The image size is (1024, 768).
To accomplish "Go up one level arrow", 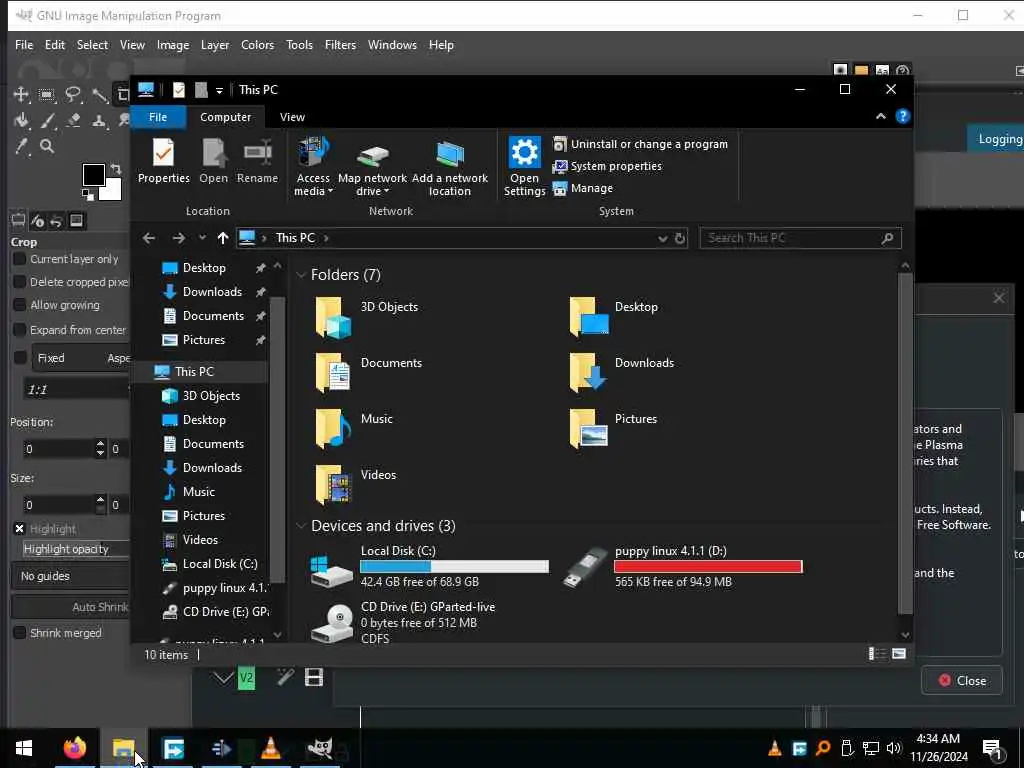I will pos(223,238).
